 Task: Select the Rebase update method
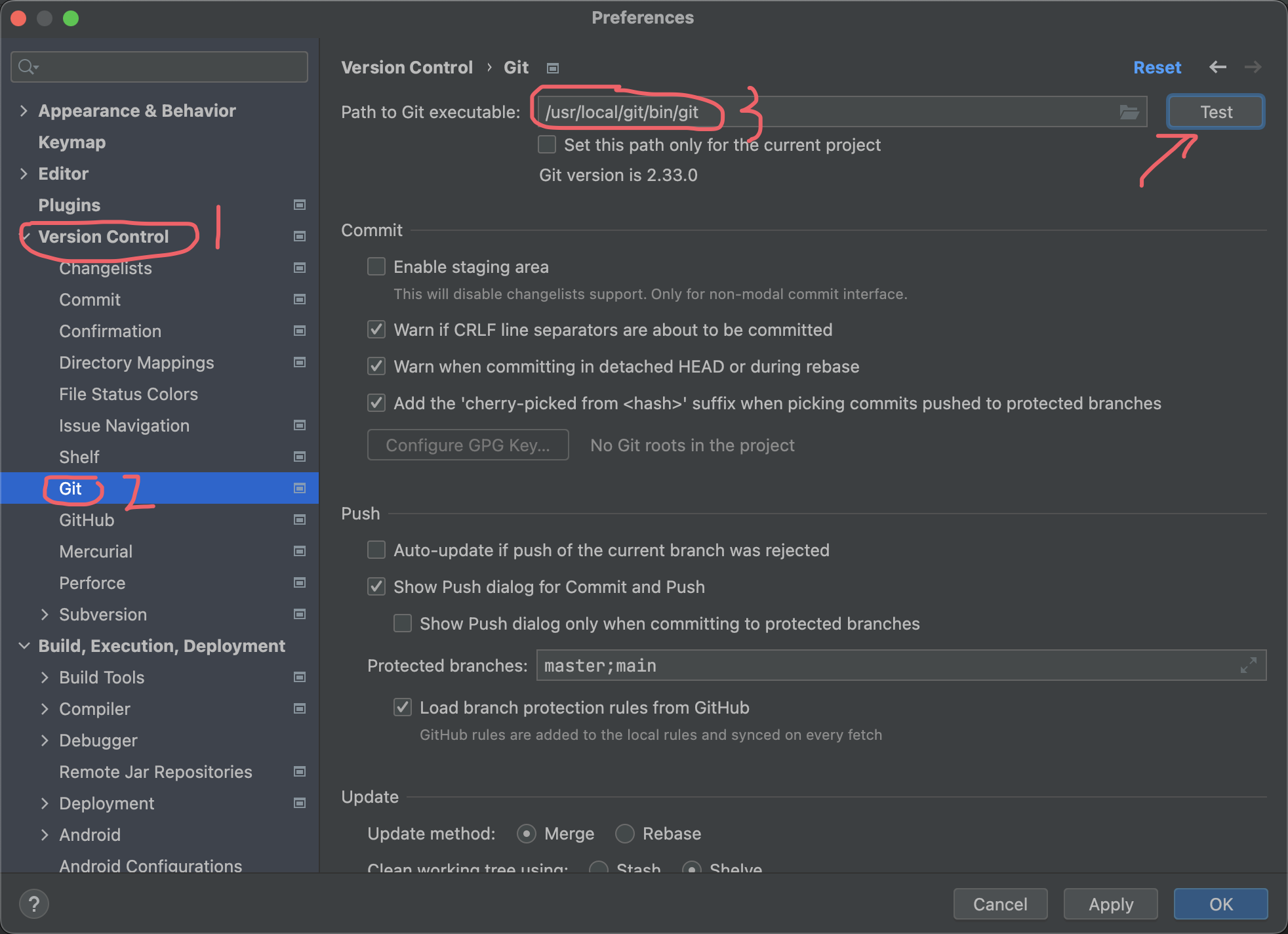pos(625,834)
